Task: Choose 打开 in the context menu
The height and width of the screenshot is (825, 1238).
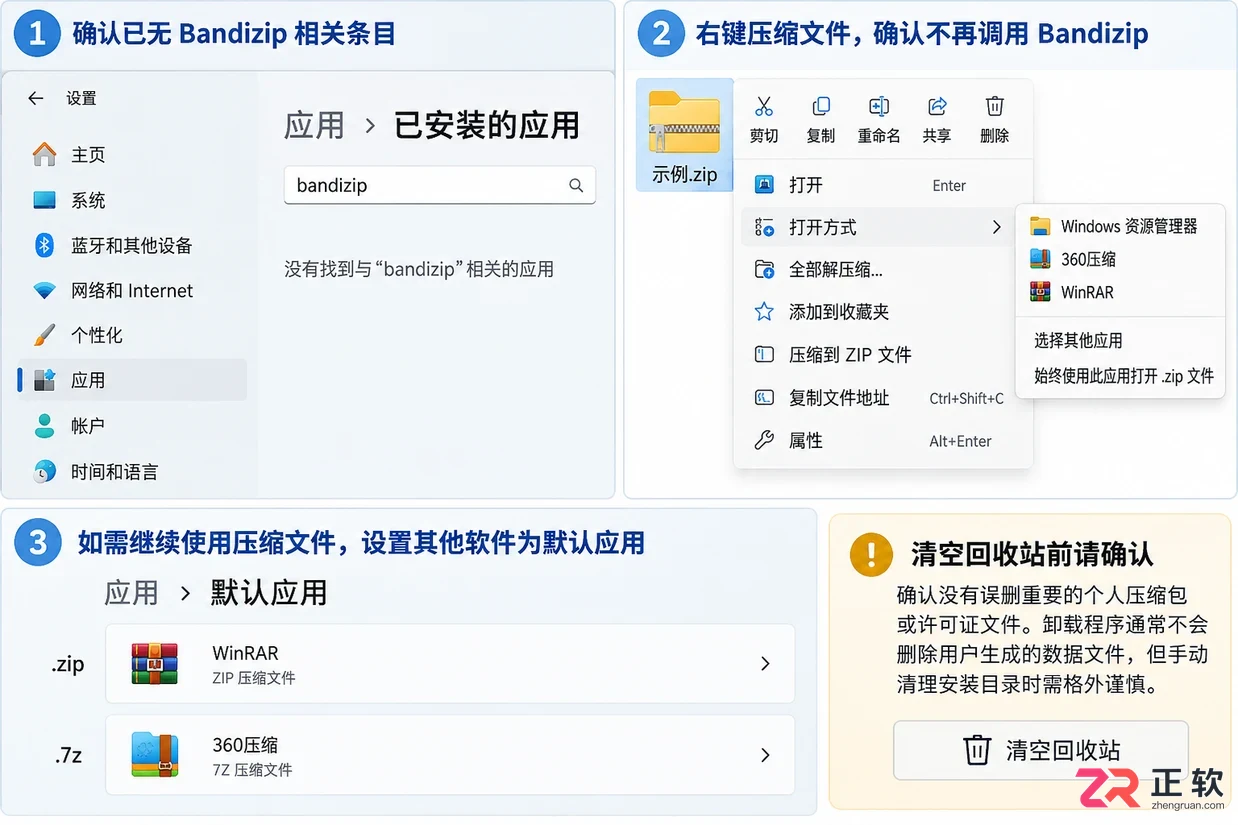Action: 883,185
